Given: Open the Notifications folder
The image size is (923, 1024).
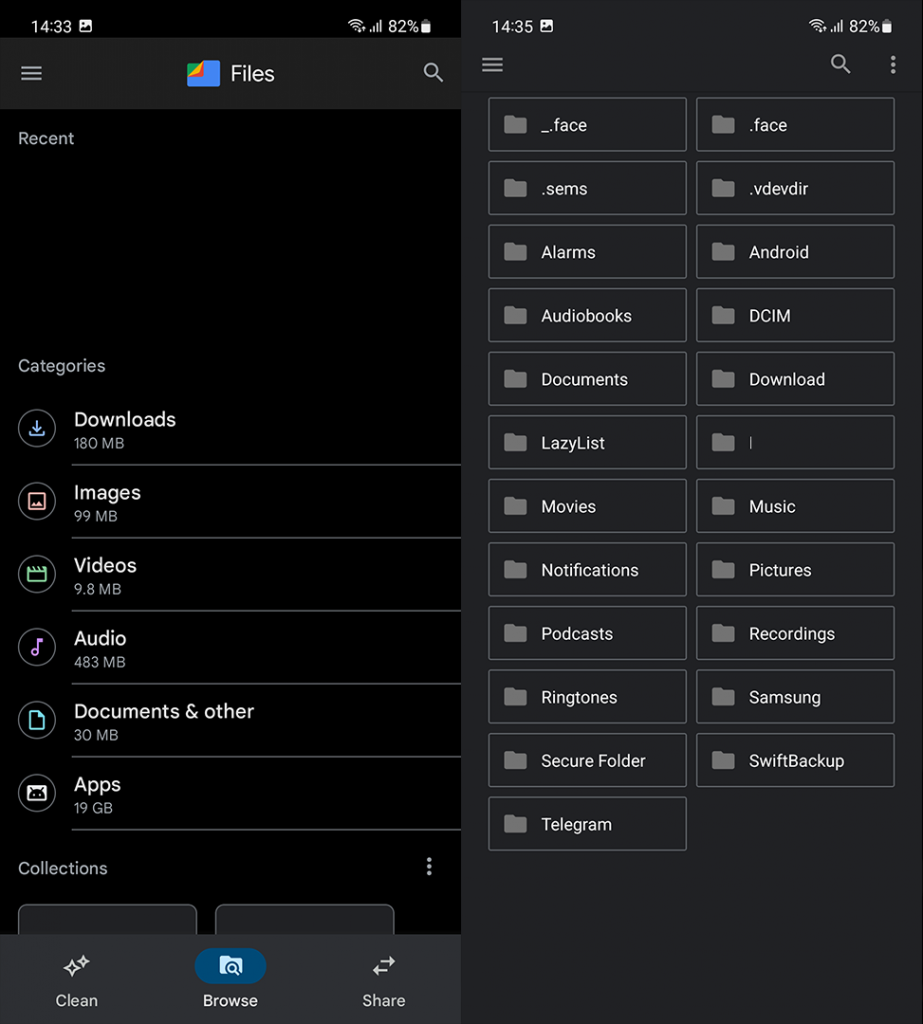Looking at the screenshot, I should (x=587, y=569).
